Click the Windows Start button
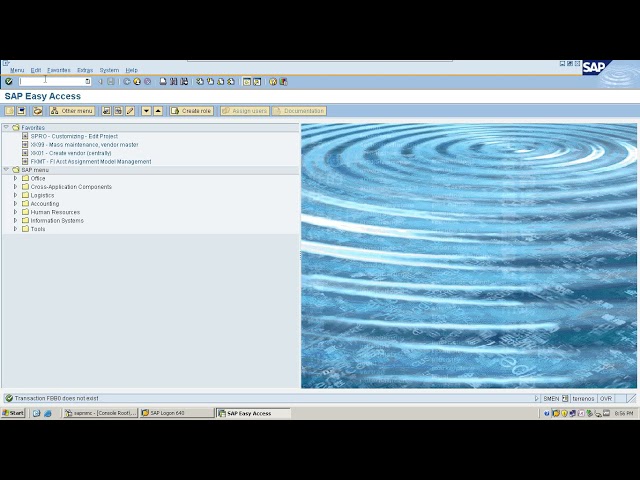This screenshot has width=640, height=480. pyautogui.click(x=13, y=413)
